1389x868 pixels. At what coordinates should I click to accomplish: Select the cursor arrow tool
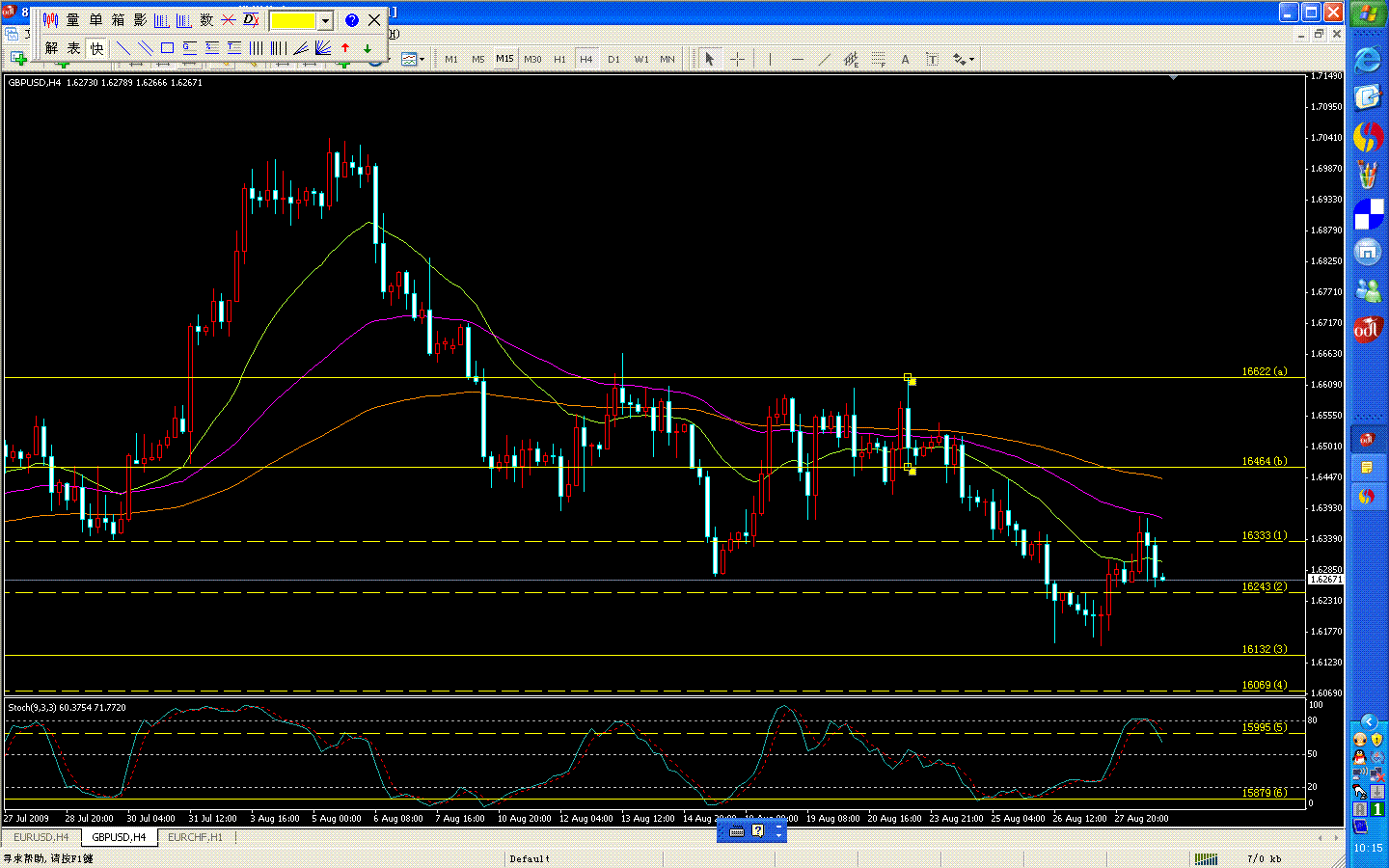tap(710, 60)
